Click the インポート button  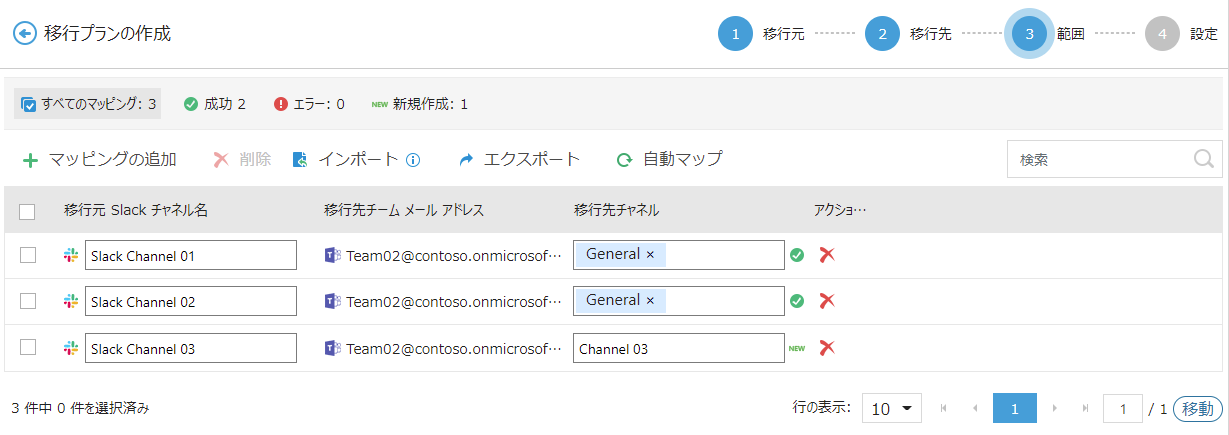tap(345, 159)
